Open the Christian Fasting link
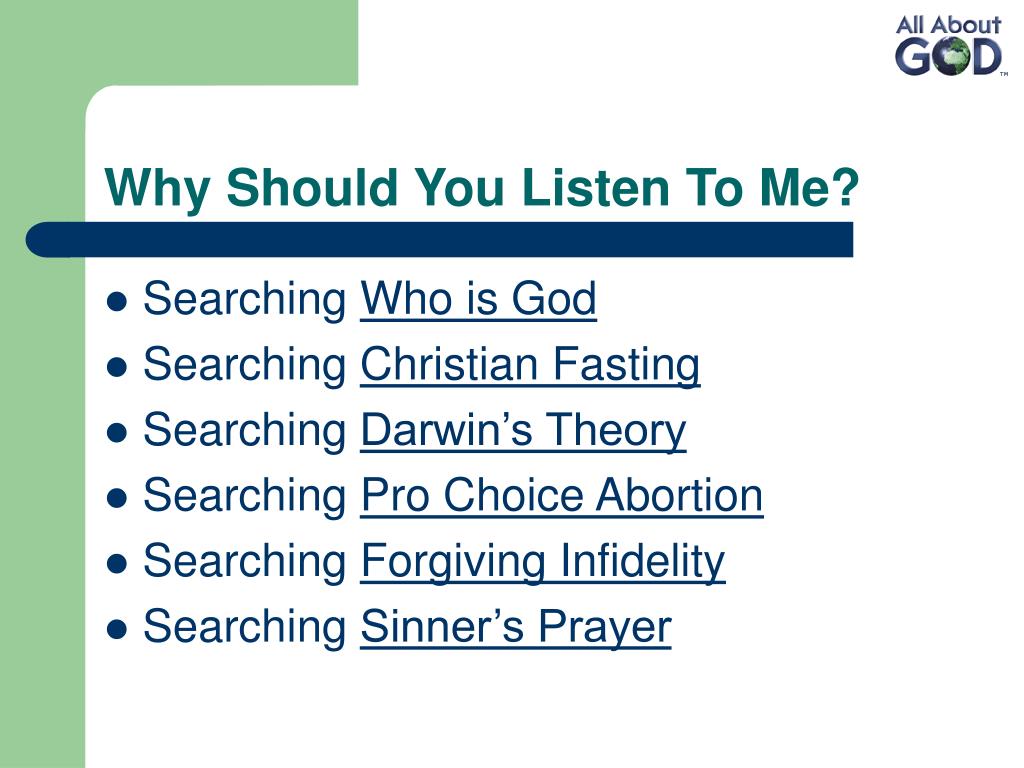 click(x=530, y=364)
